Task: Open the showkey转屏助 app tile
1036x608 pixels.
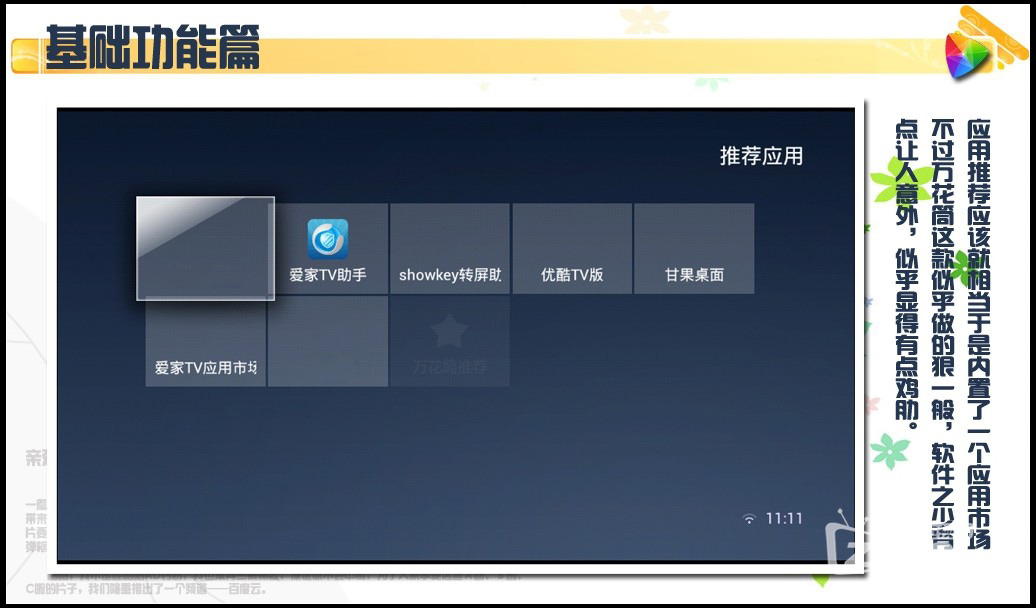Action: coord(450,249)
